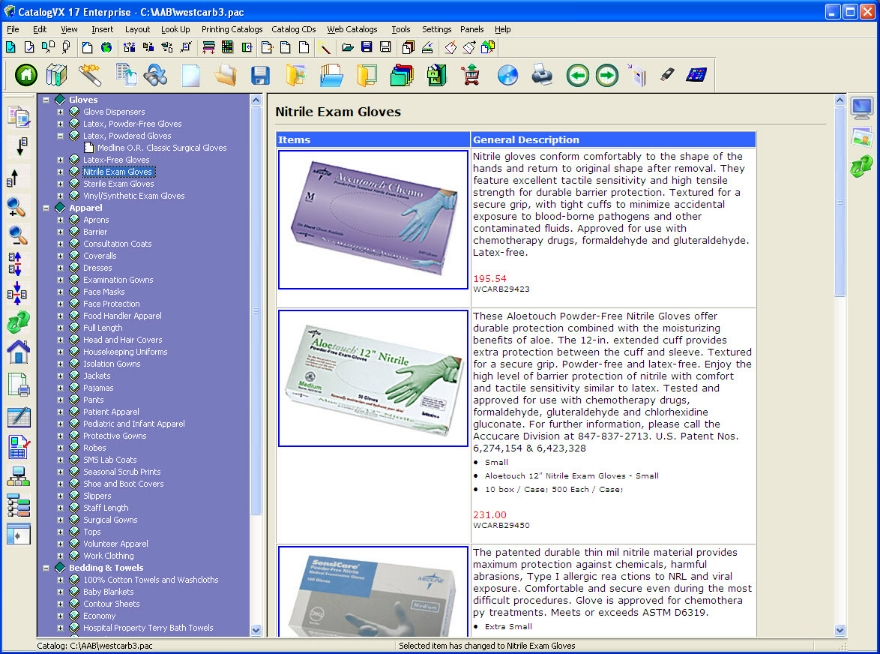Select Sterile Exam Gloves in the tree
Image resolution: width=880 pixels, height=654 pixels.
[x=118, y=184]
